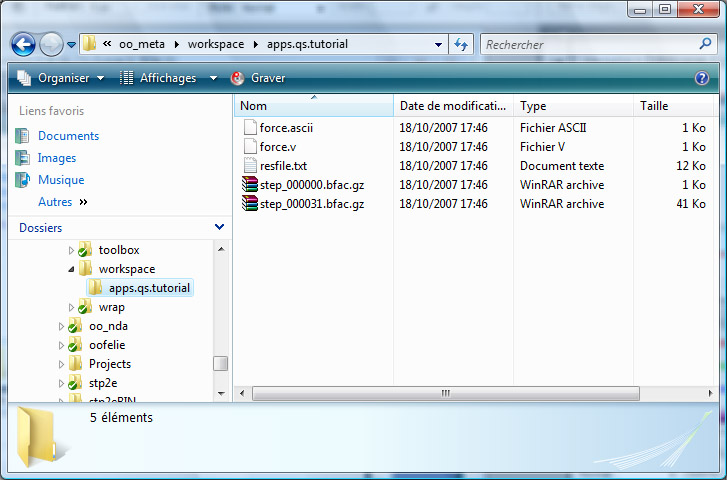Select Projects folder in tree

[109, 364]
